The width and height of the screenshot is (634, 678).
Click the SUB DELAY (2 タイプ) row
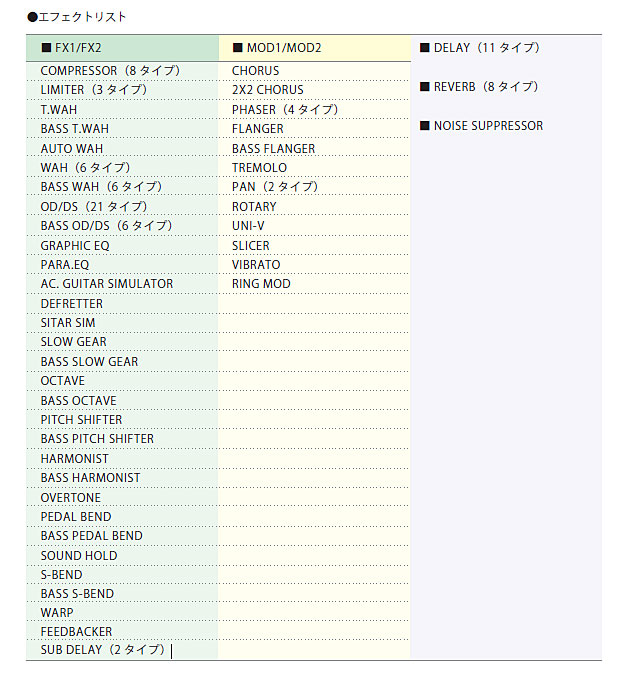click(x=103, y=651)
